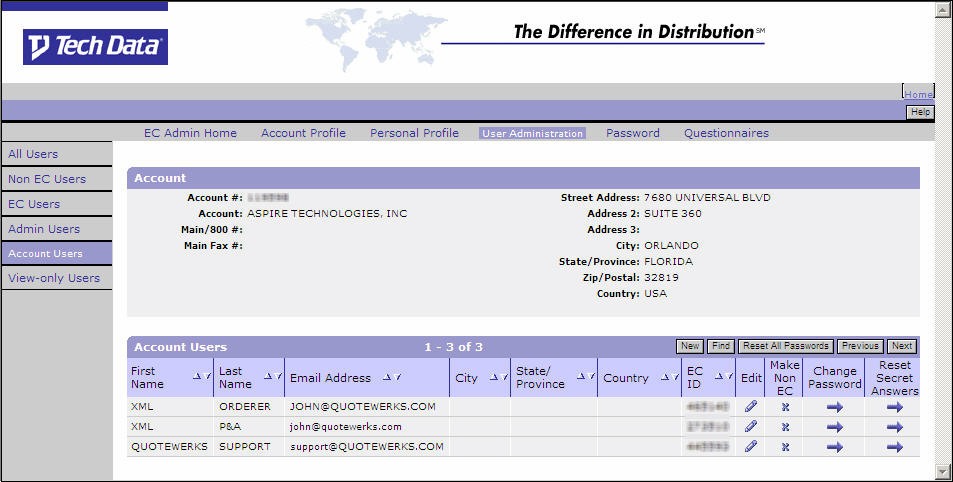
Task: Open the EC Admin Home tab
Action: click(190, 133)
